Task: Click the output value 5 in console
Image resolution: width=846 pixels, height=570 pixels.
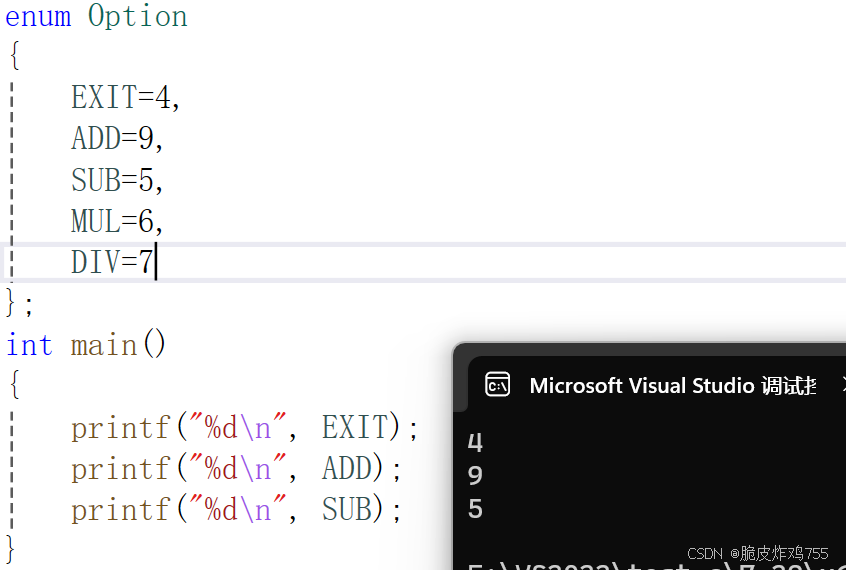Action: 475,509
